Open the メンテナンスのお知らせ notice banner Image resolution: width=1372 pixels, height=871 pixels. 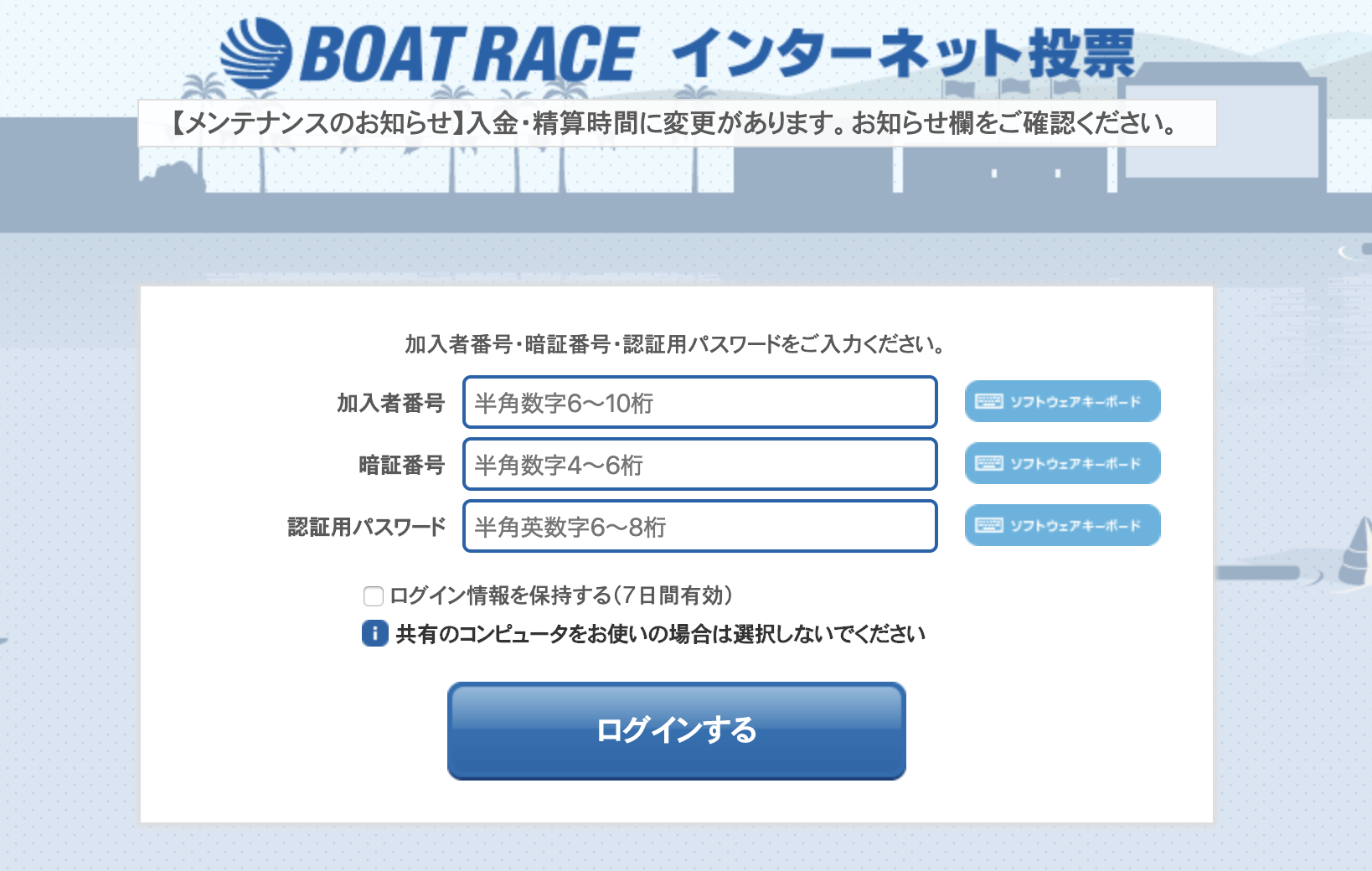[677, 124]
